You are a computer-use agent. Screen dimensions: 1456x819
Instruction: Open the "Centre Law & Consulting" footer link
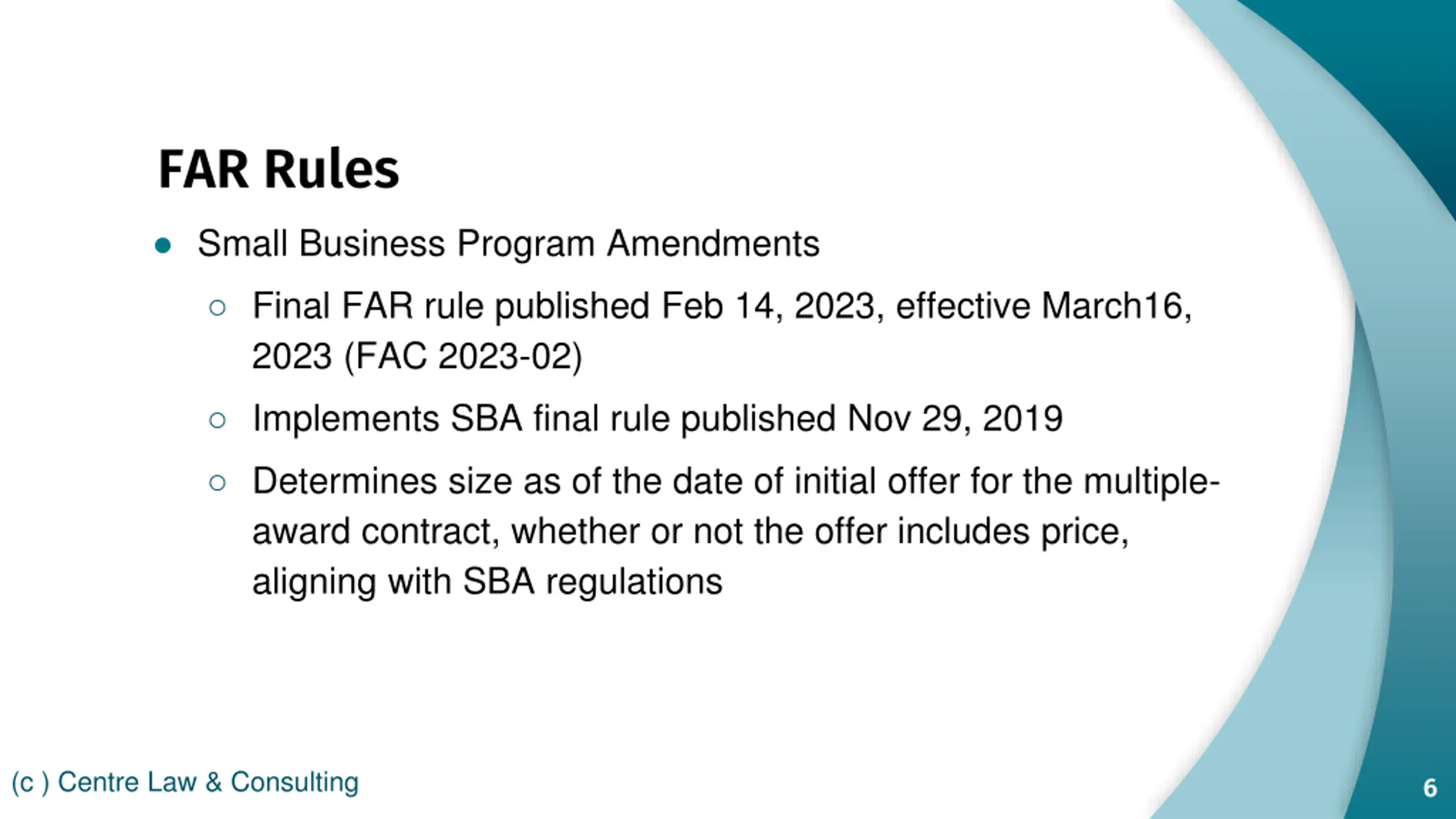(208, 782)
